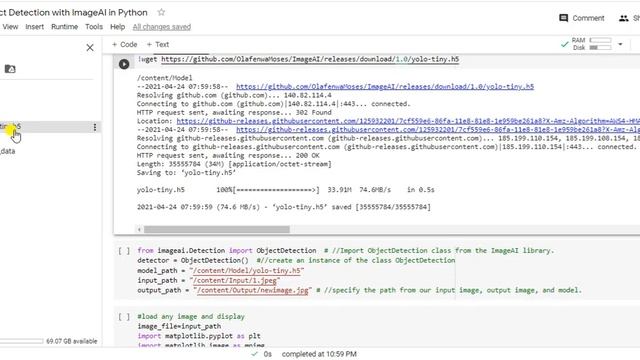The height and width of the screenshot is (360, 640).
Task: Star the notebook title
Action: [x=161, y=12]
